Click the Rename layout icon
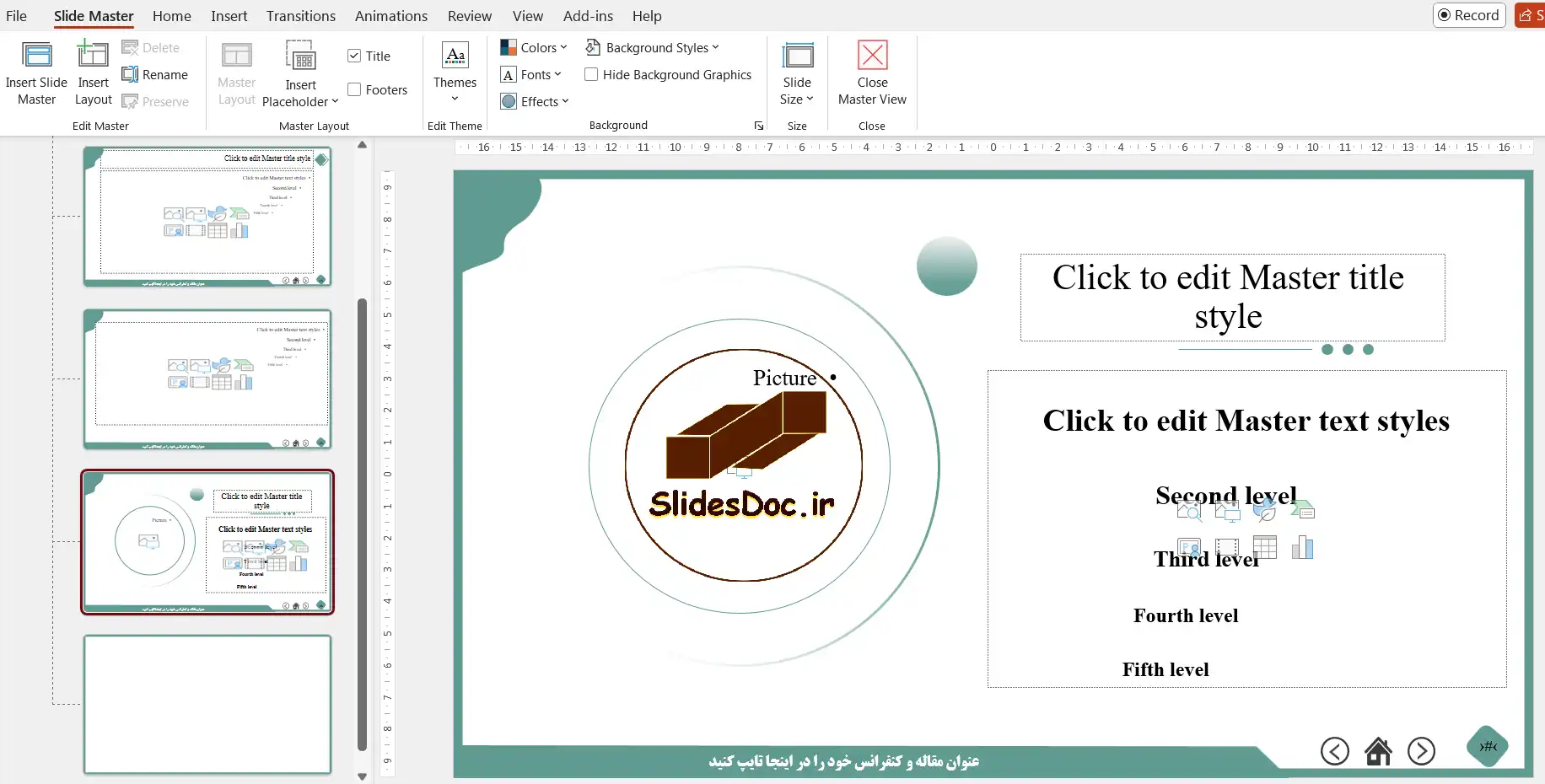The width and height of the screenshot is (1545, 784). coord(130,75)
